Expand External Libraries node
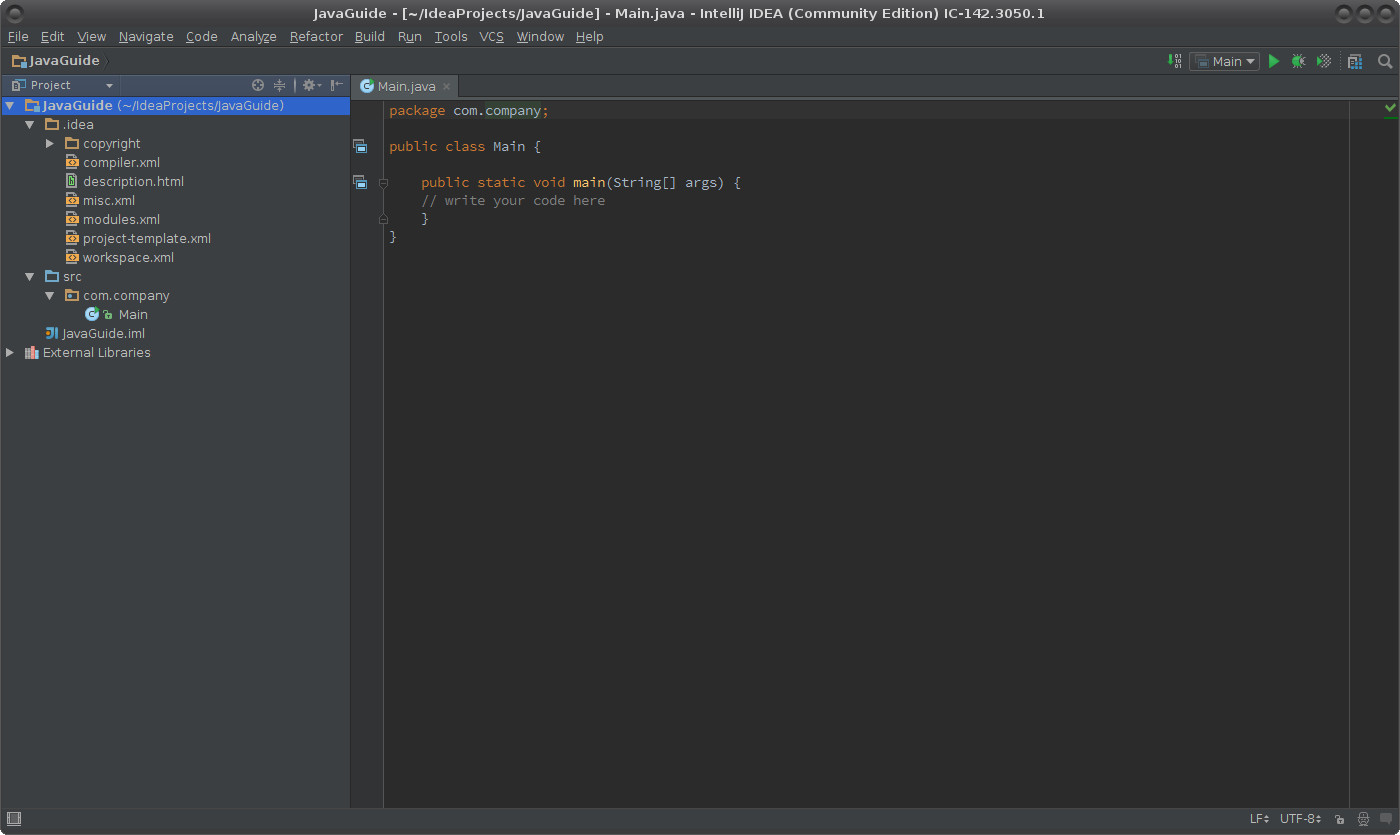 pos(10,353)
